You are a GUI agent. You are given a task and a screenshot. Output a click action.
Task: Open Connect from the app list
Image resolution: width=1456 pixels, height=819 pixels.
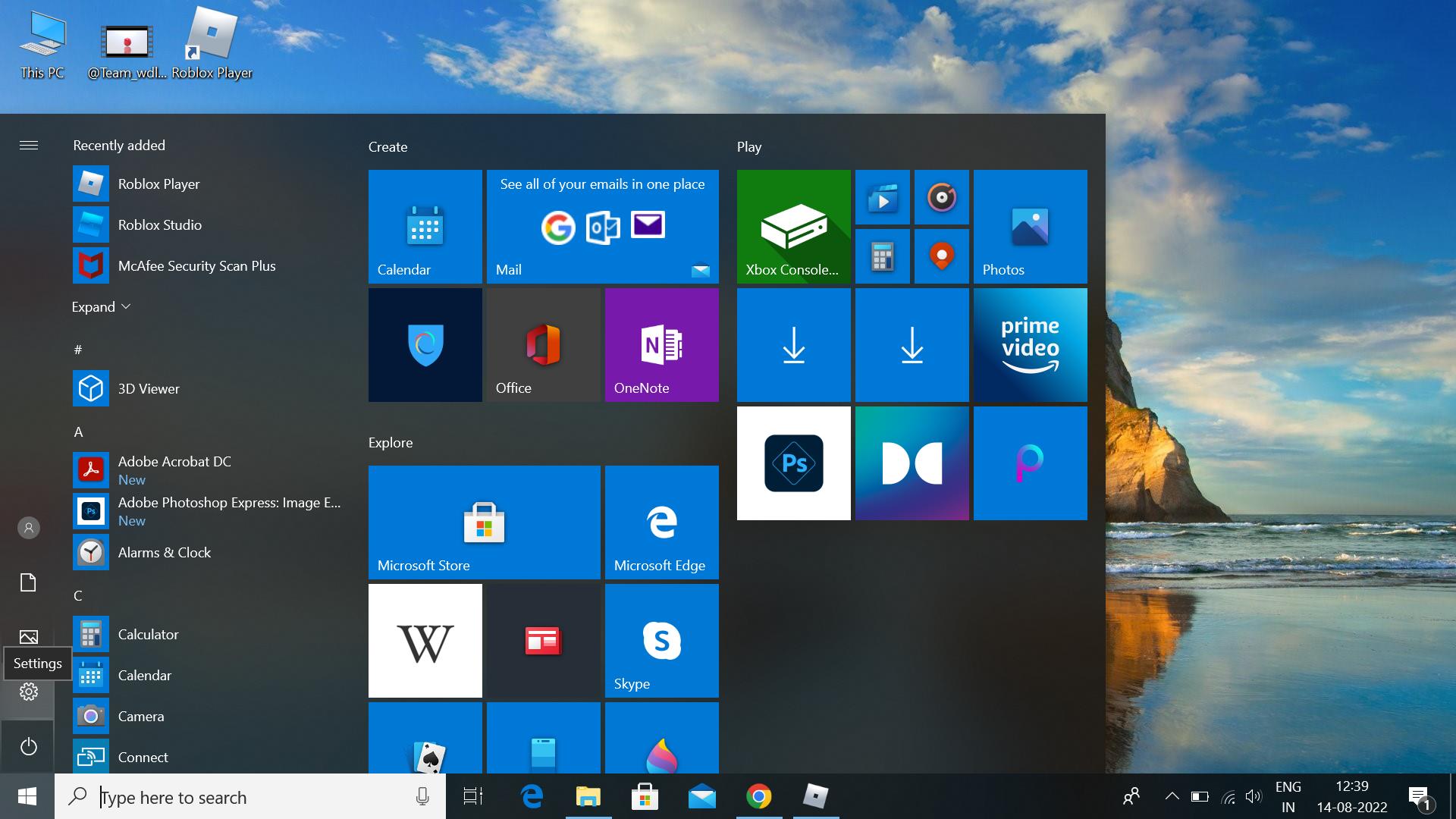pos(206,757)
